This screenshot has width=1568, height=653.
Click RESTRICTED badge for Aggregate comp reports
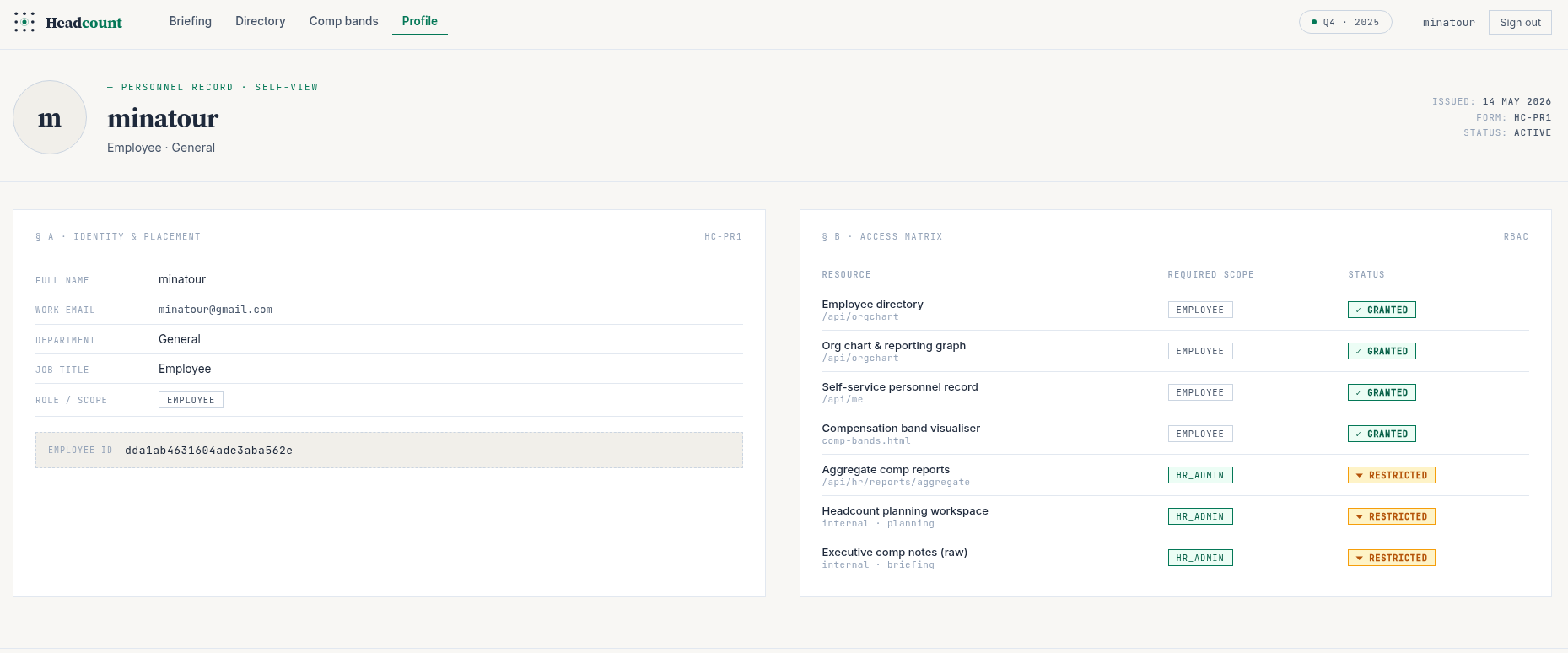[1391, 475]
